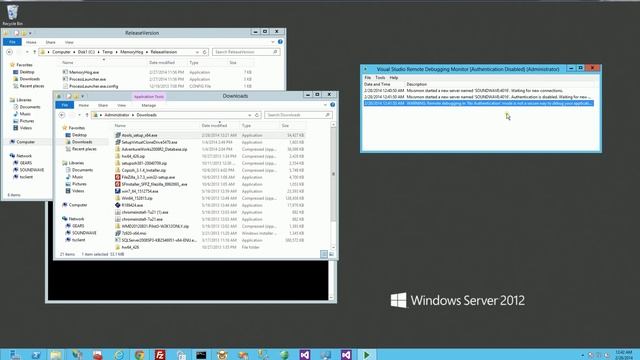Viewport: 640px width, 360px height.
Task: Open Music library in ReleaseVersion window
Action: tap(25, 114)
